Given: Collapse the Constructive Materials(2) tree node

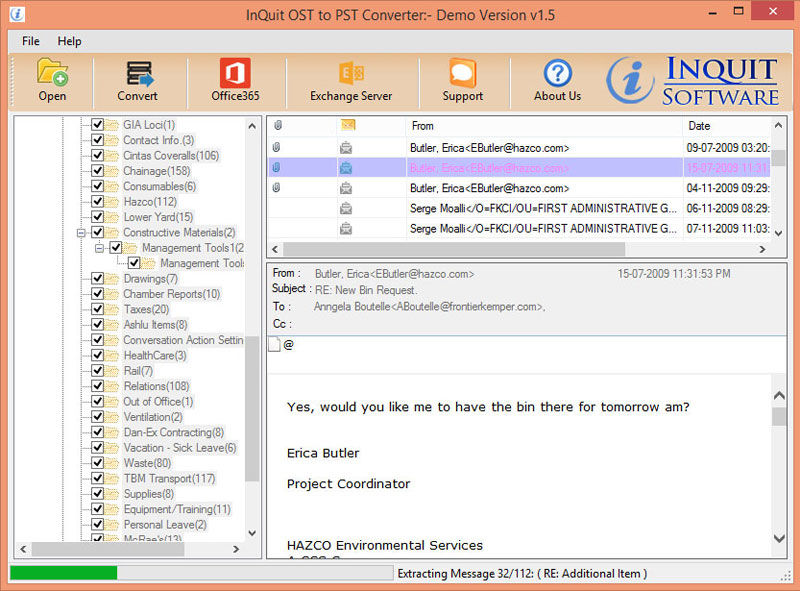Looking at the screenshot, I should [81, 233].
